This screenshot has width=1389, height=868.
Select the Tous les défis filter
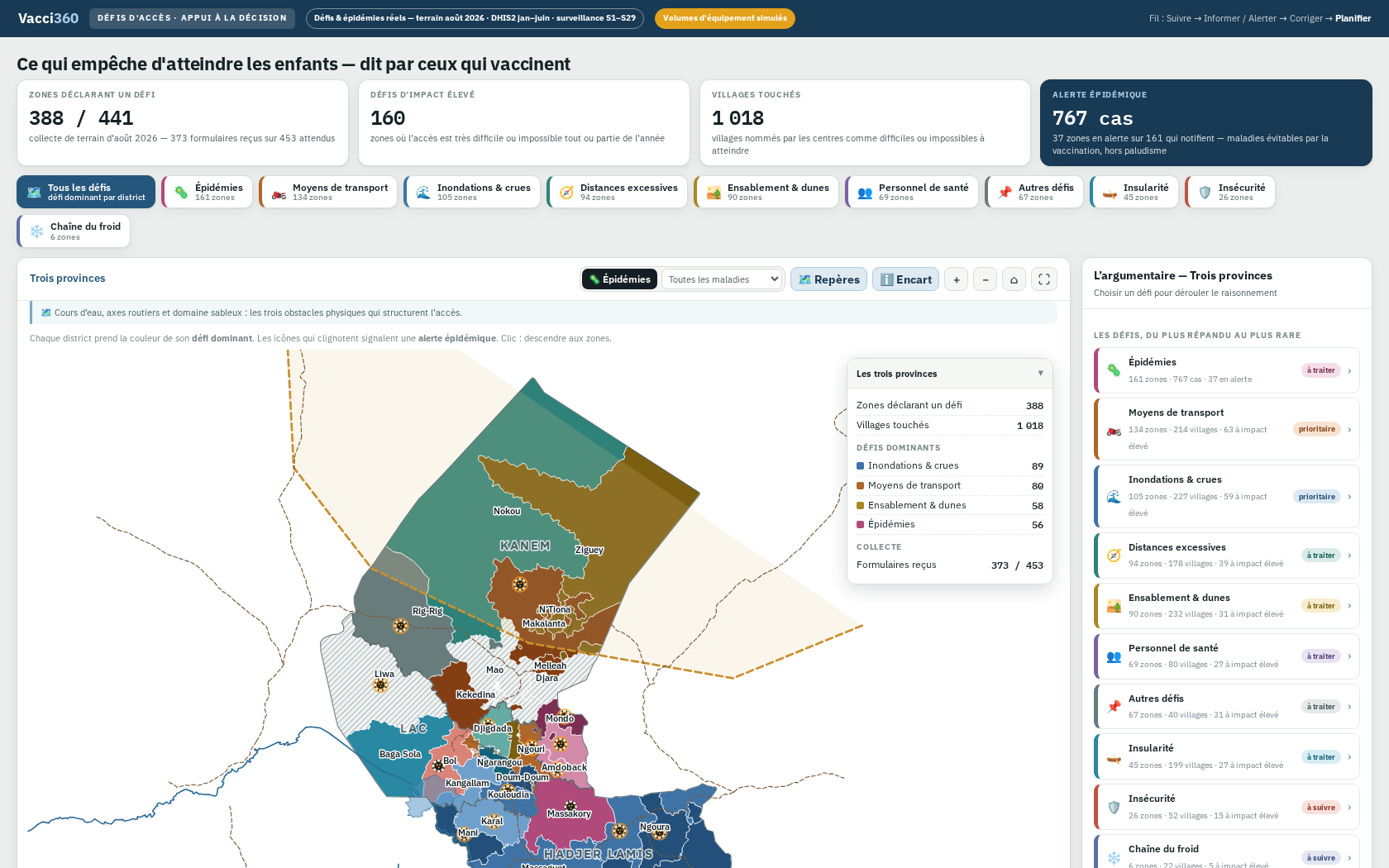(x=86, y=192)
